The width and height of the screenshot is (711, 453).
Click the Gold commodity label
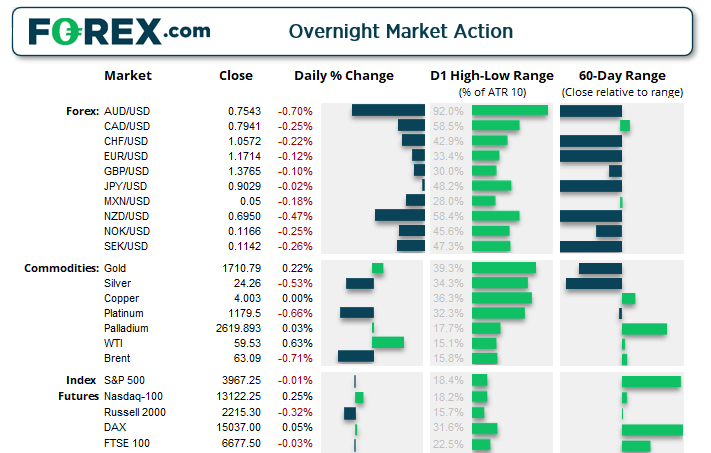click(x=116, y=268)
